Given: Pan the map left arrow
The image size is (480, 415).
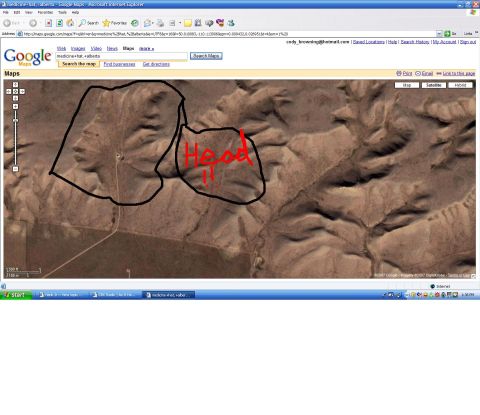Looking at the screenshot, I should 9,91.
